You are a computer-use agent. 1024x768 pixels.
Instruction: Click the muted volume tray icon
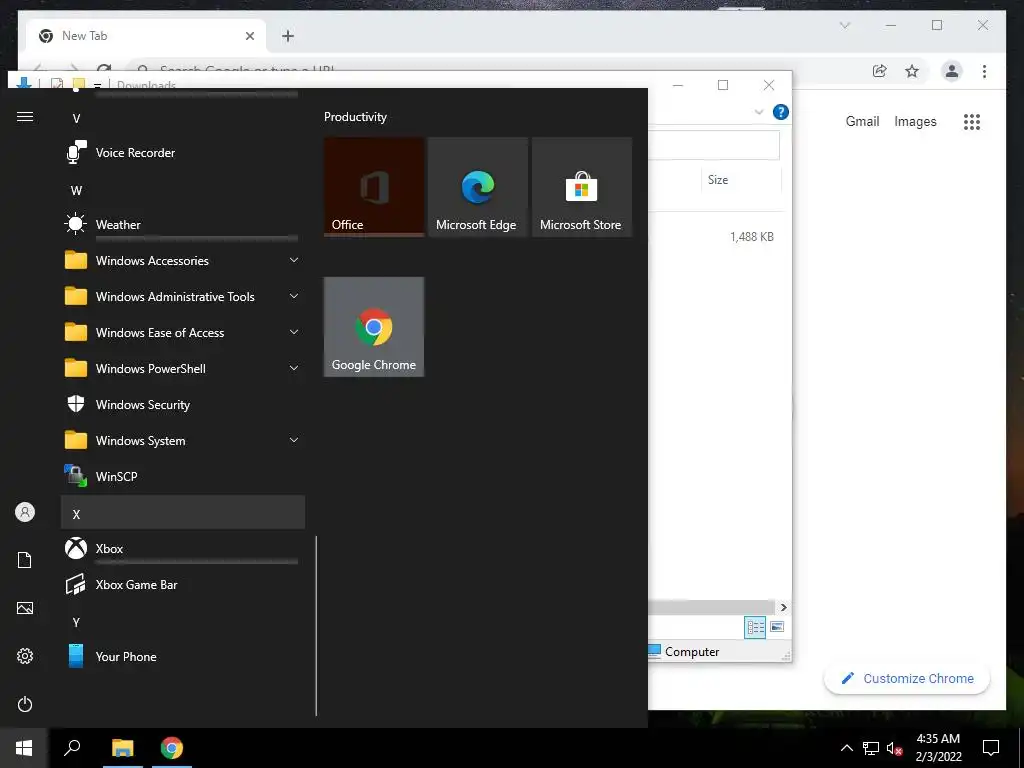click(x=895, y=748)
